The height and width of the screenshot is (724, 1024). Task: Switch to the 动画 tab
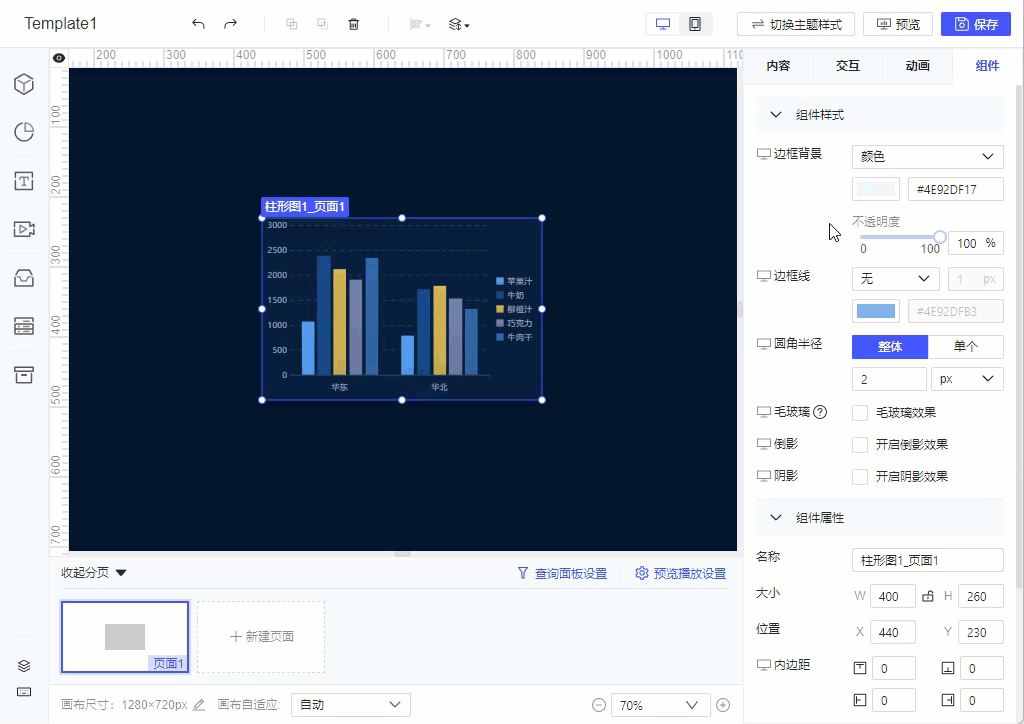pos(916,66)
